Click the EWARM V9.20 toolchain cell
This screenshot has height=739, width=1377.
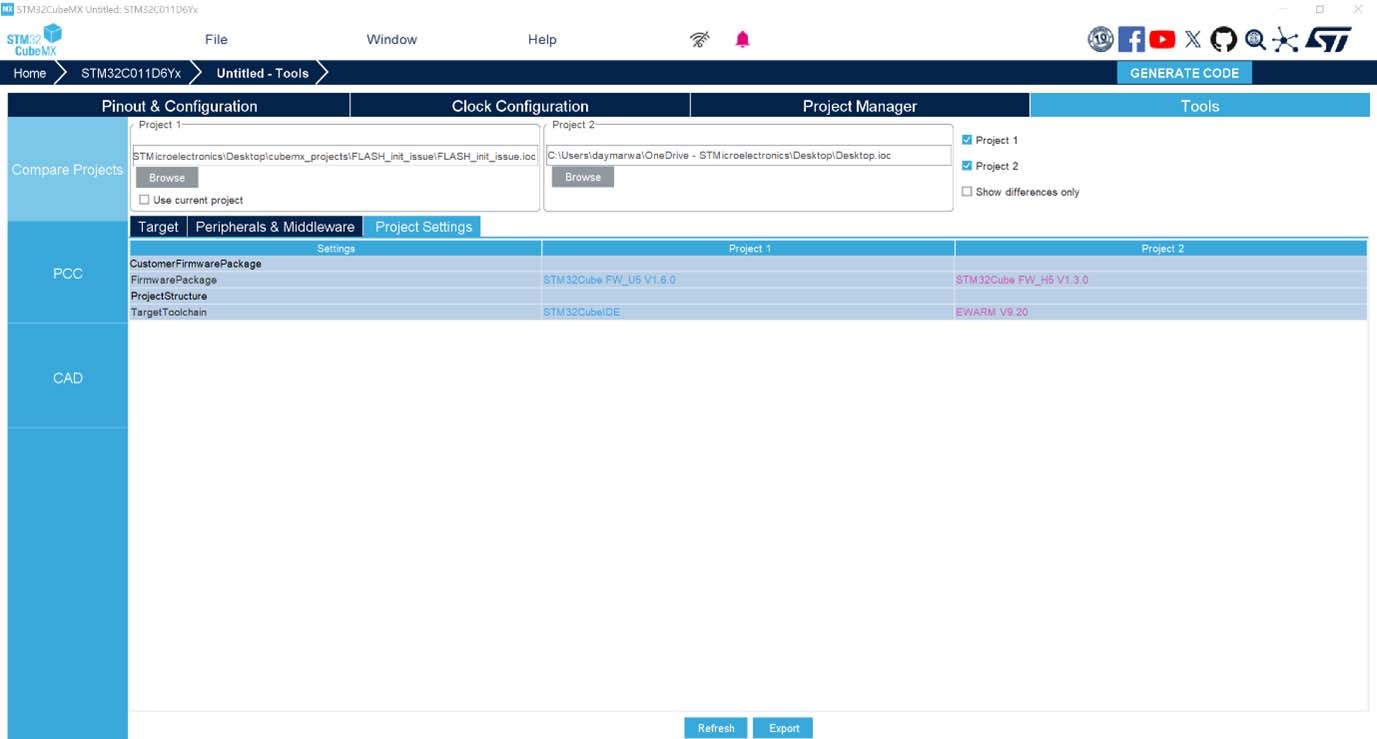coord(1162,312)
